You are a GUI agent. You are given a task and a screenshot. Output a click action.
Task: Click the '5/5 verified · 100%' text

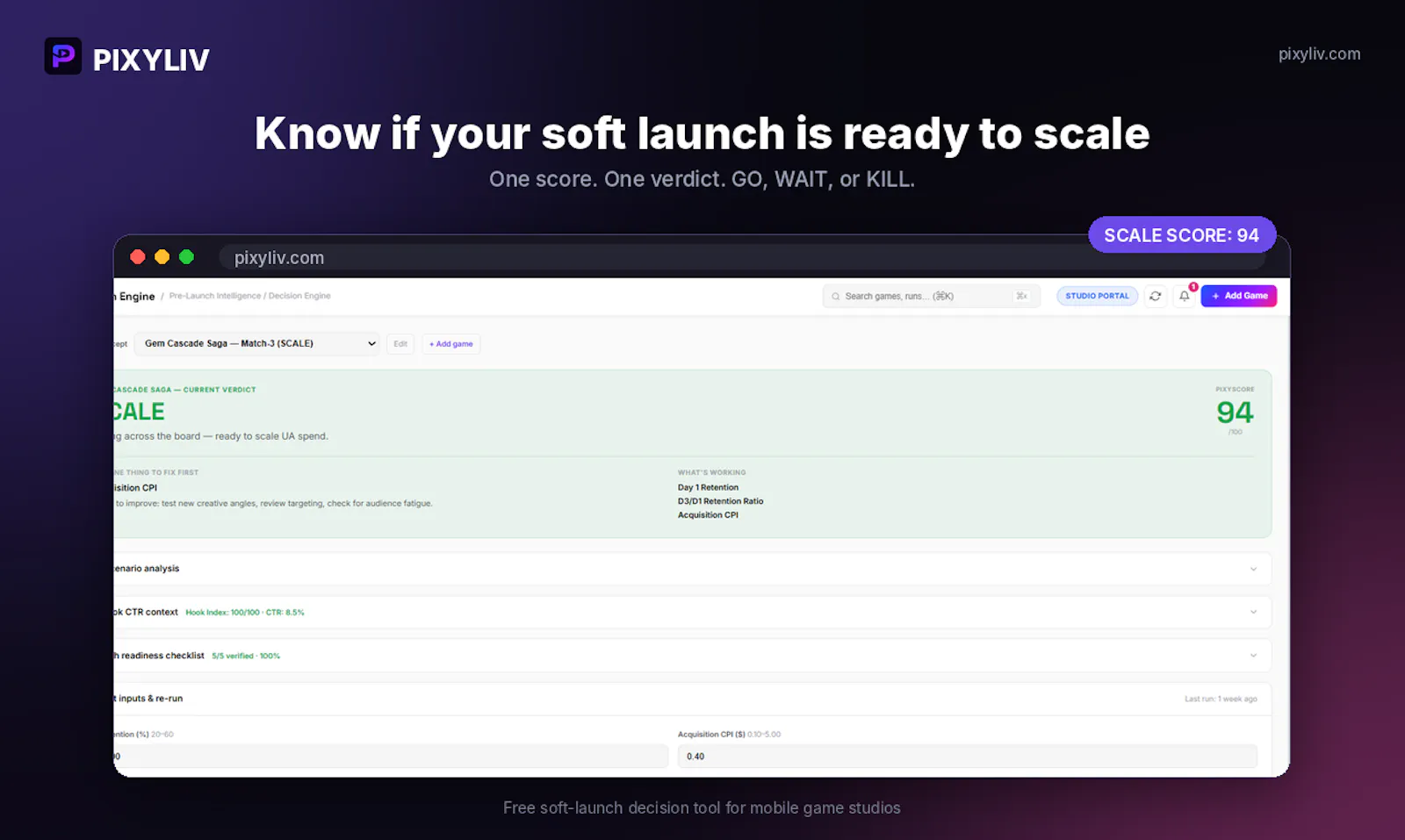(246, 656)
